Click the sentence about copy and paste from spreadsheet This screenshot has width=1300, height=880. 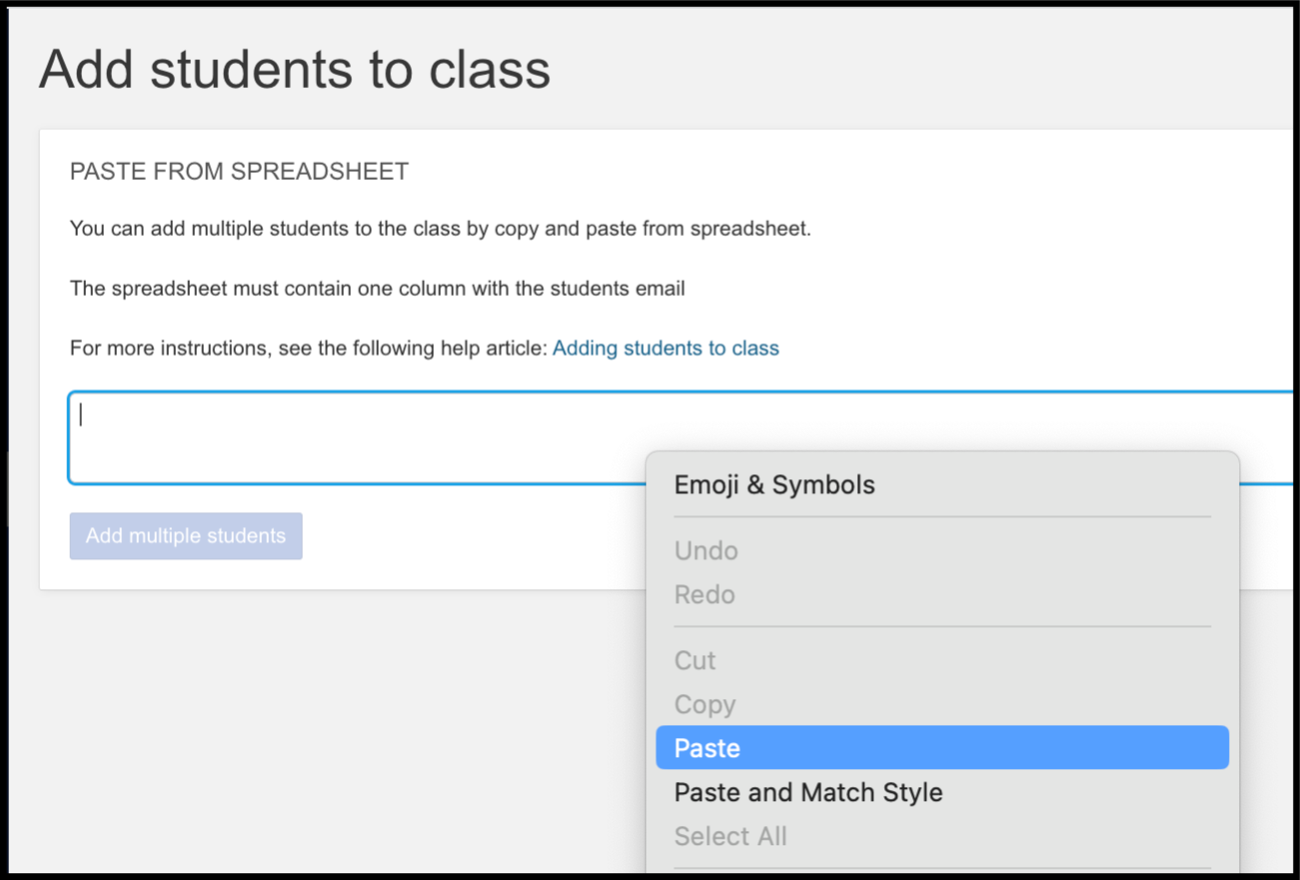point(440,228)
